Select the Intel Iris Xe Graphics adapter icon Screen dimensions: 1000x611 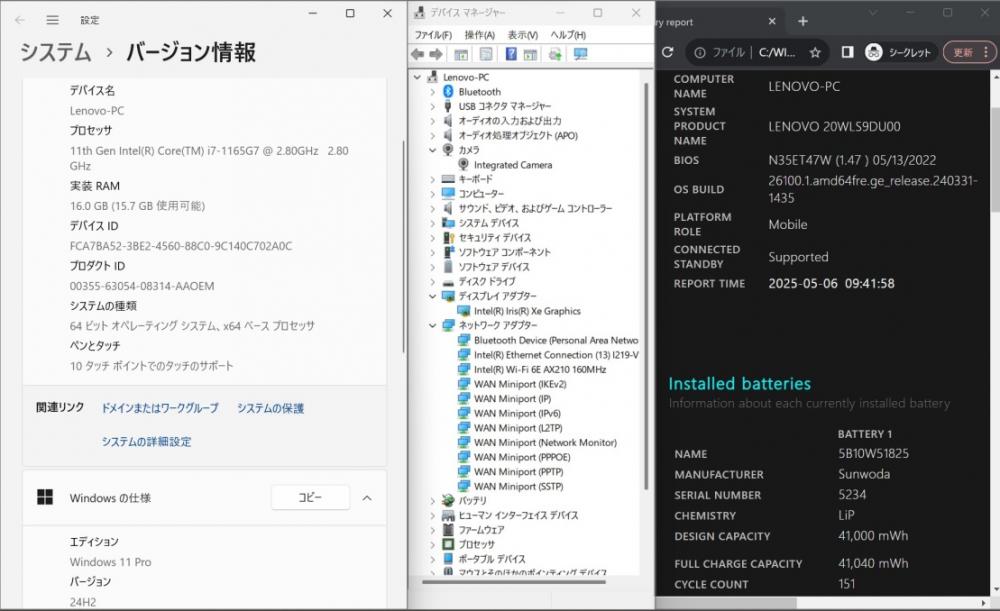[x=464, y=311]
